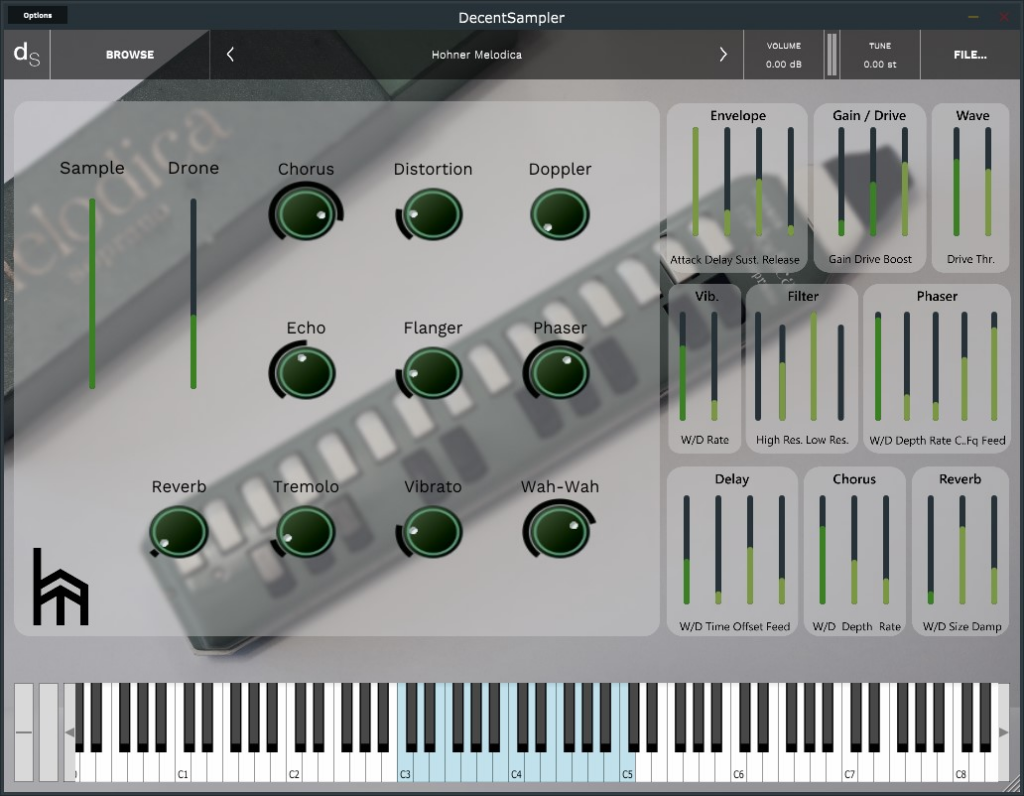Viewport: 1024px width, 796px height.
Task: Click the Hohner Melodica preset name
Action: pos(477,55)
